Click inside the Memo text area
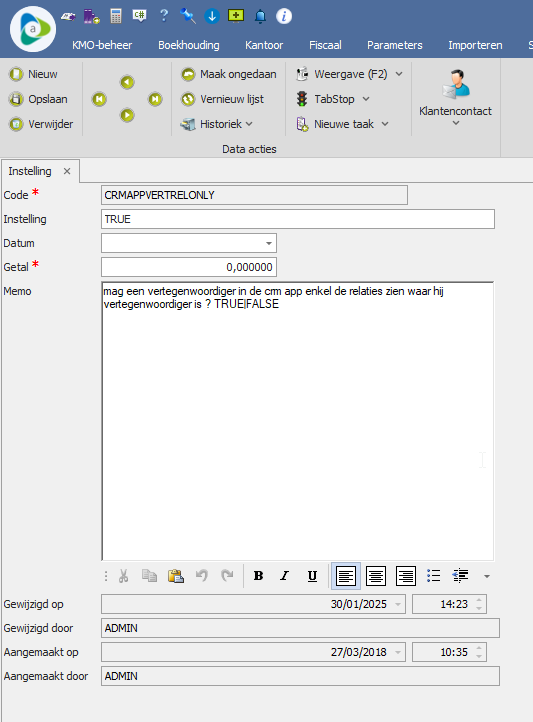Image resolution: width=533 pixels, height=722 pixels. (297, 421)
